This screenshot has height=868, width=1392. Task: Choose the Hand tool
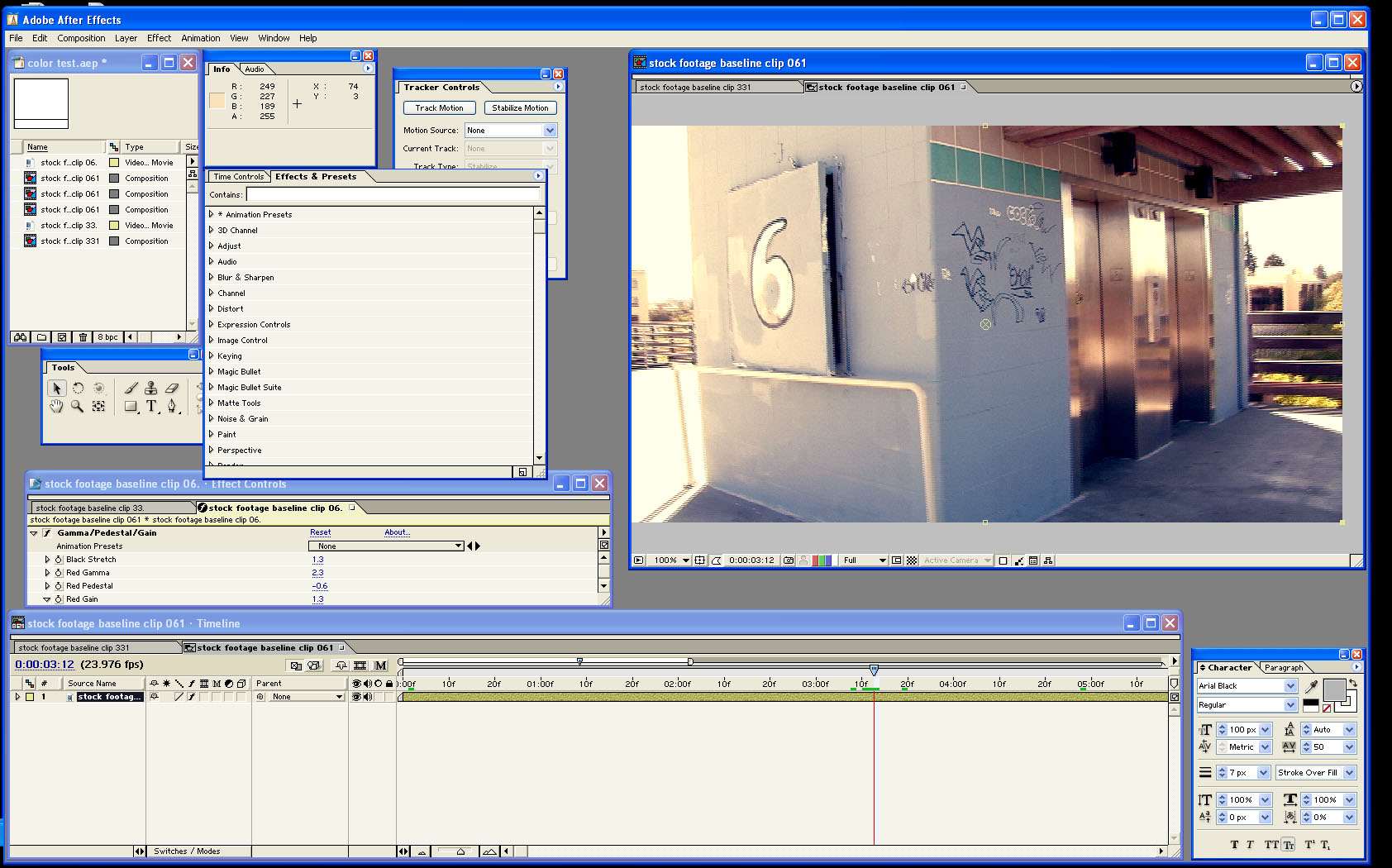[56, 406]
